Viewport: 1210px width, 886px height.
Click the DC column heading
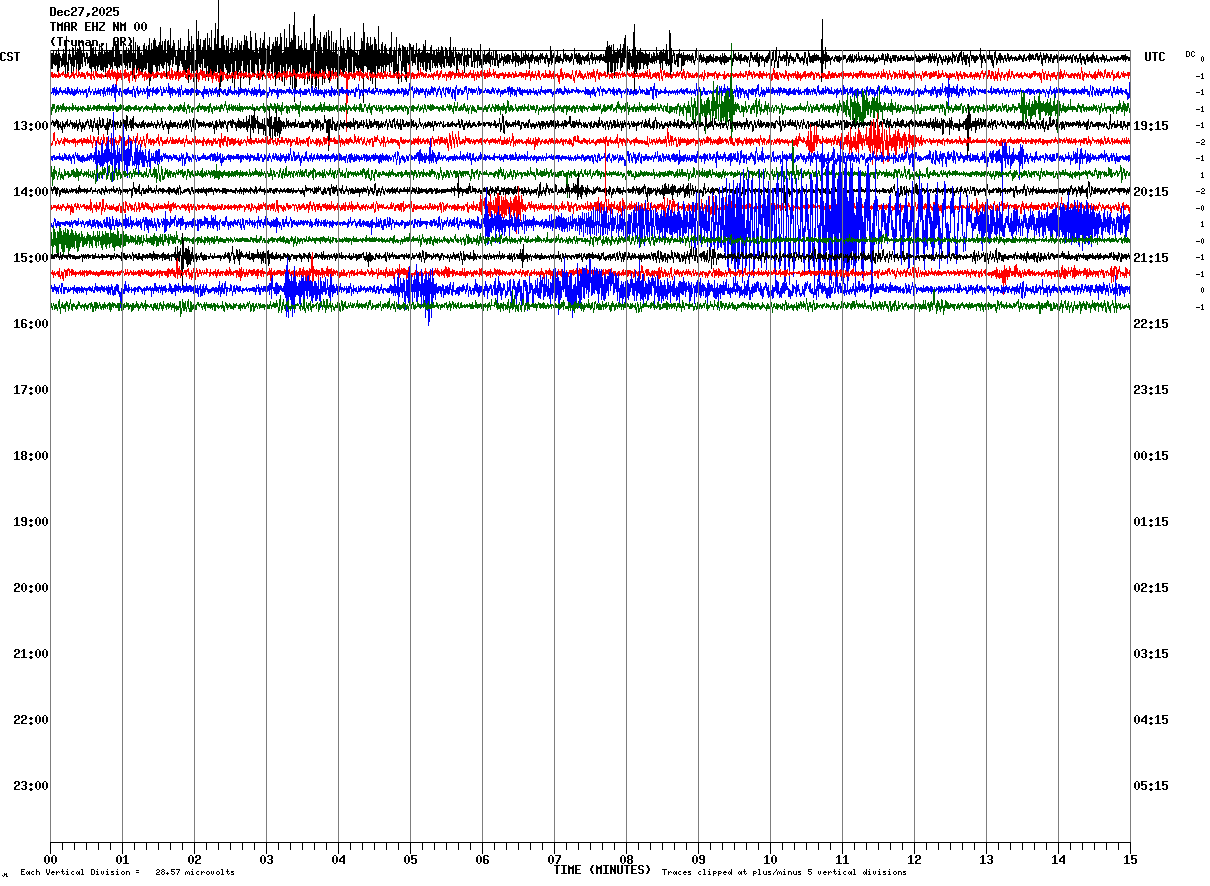(1190, 54)
